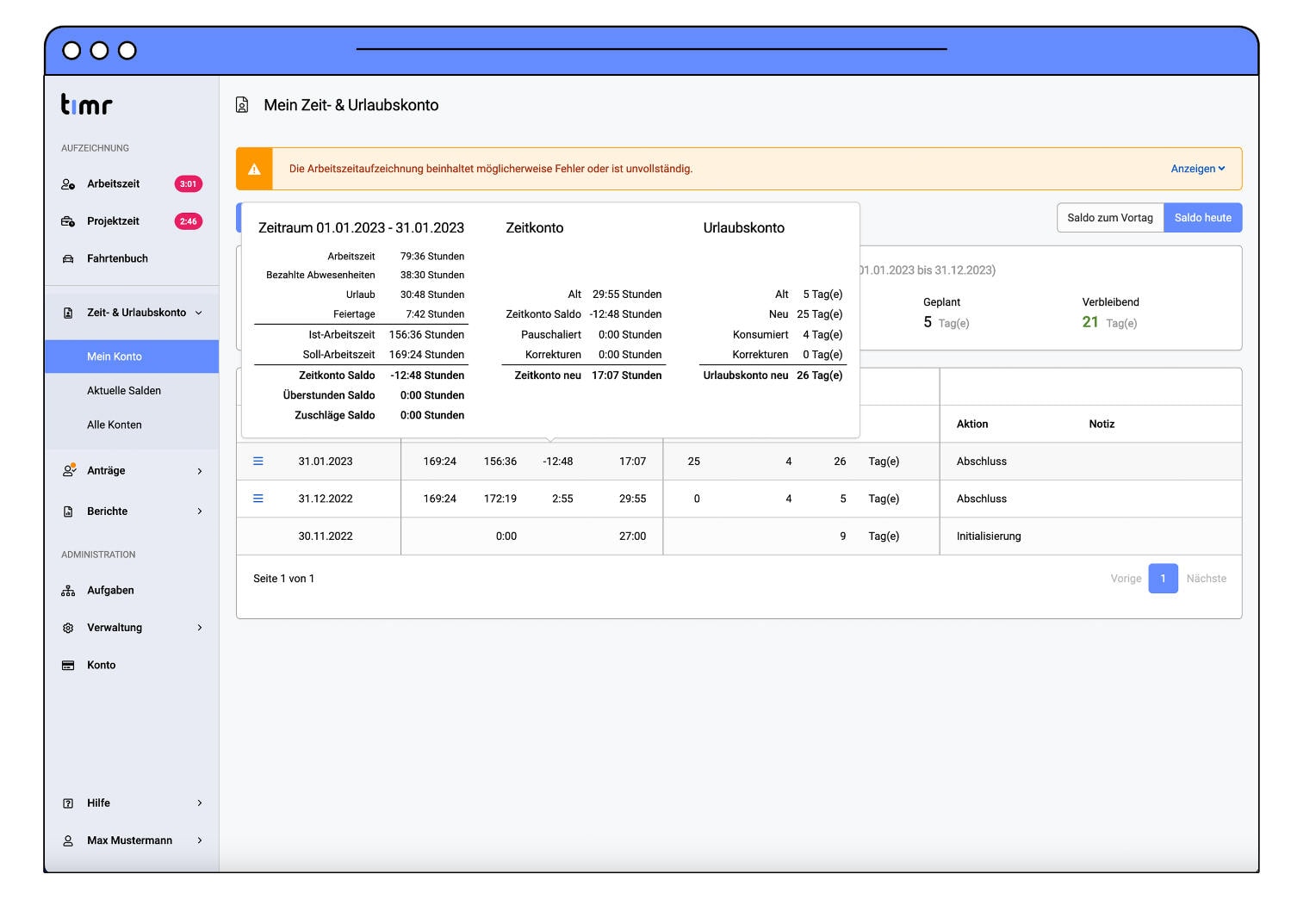This screenshot has width=1291, height=924.
Task: Expand the Hilfe menu chevron
Action: click(200, 803)
